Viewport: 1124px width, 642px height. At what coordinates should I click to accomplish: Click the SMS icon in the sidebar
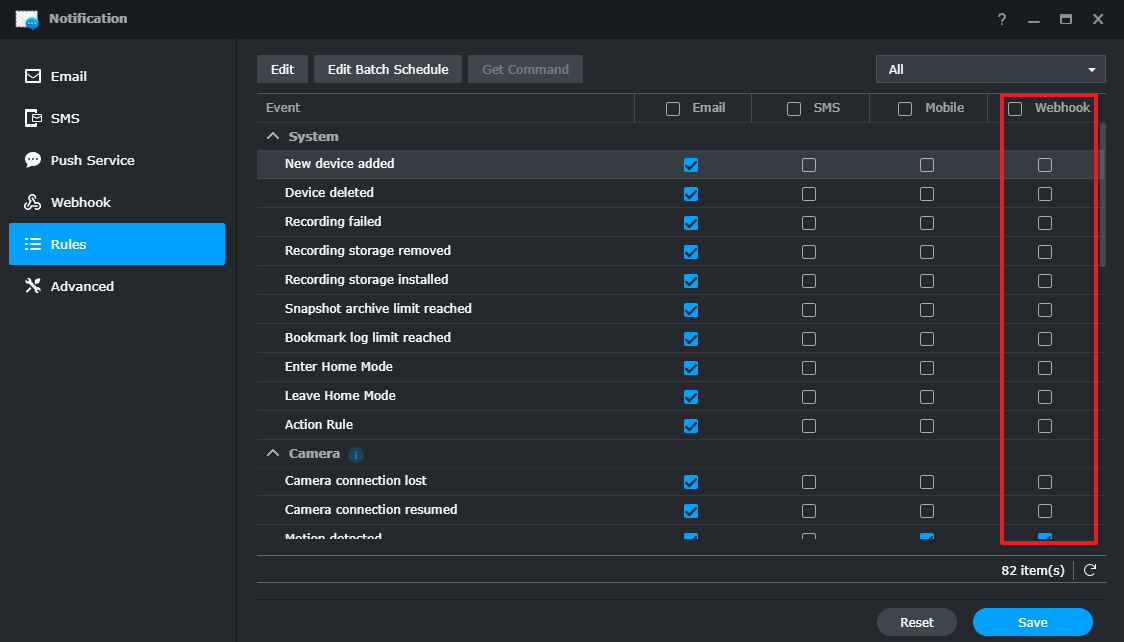tap(32, 118)
